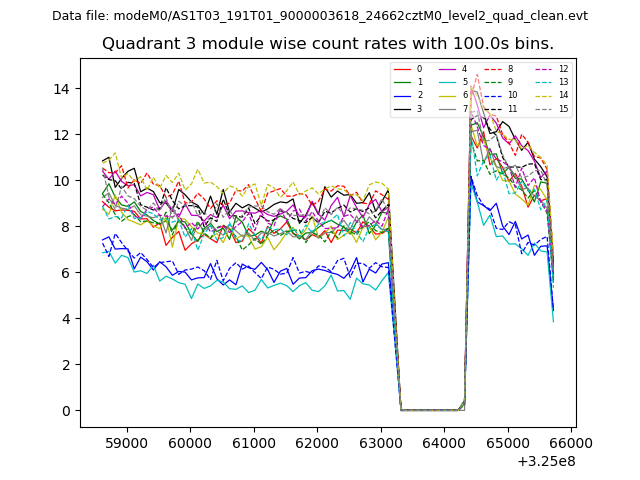Click the y-axis tick label 14
640x480 pixels.
[x=61, y=89]
